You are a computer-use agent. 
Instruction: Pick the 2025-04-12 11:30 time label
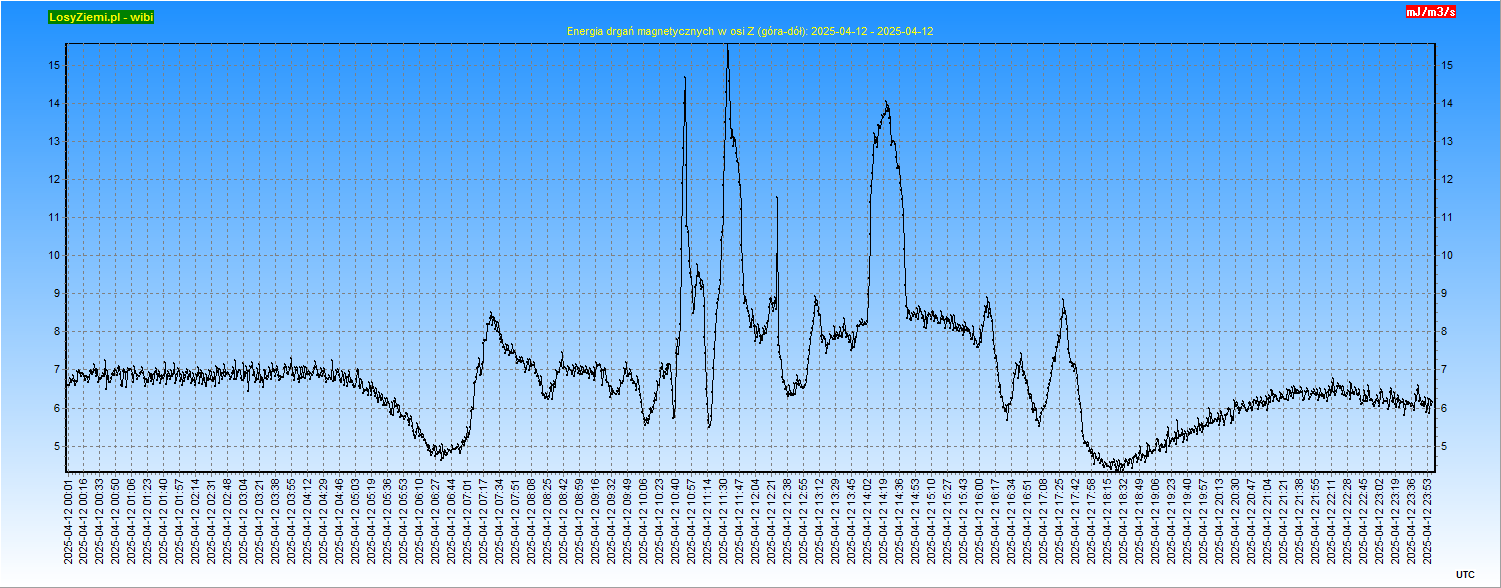click(x=723, y=520)
